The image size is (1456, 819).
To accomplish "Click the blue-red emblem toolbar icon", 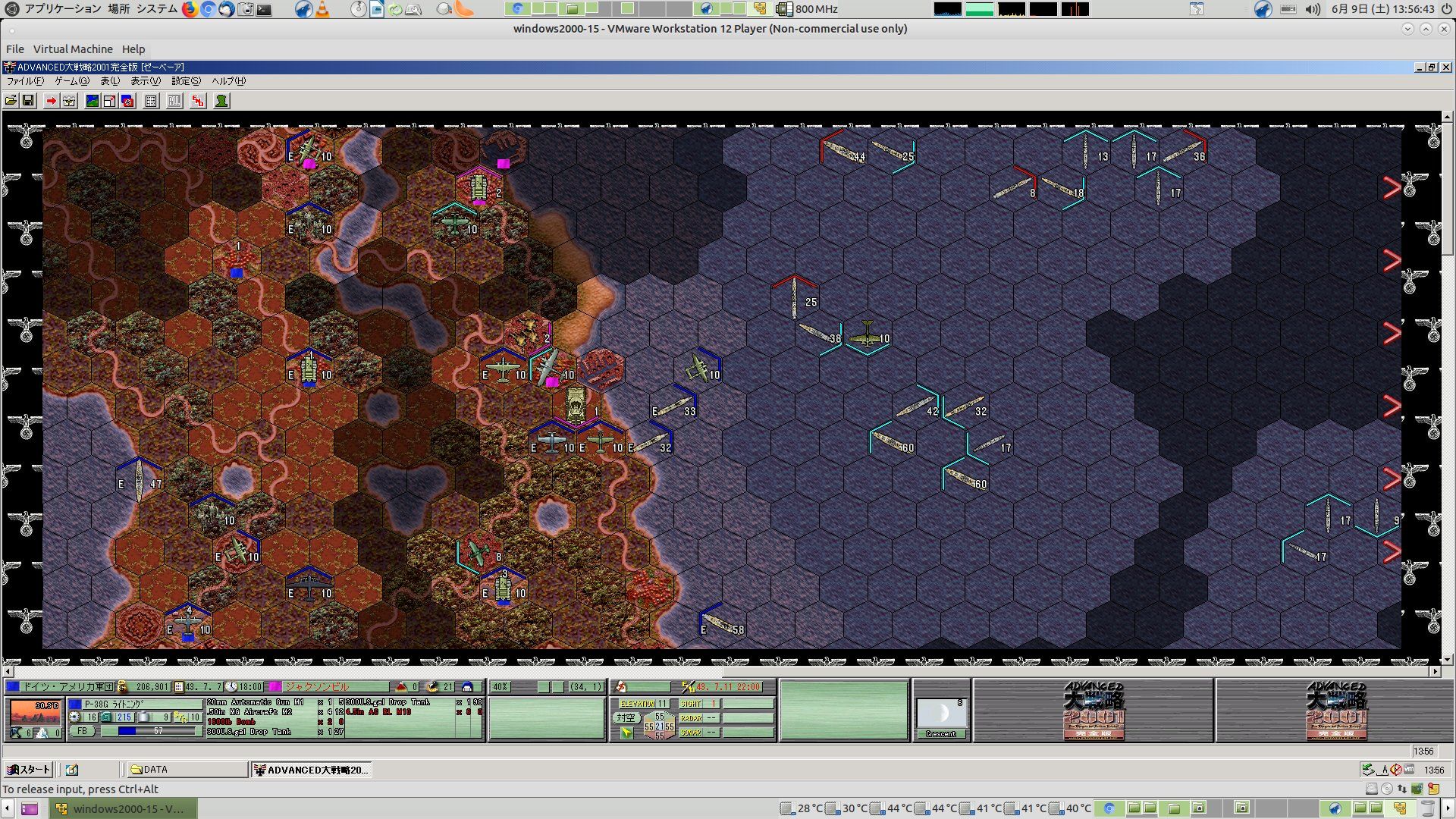I will point(127,101).
